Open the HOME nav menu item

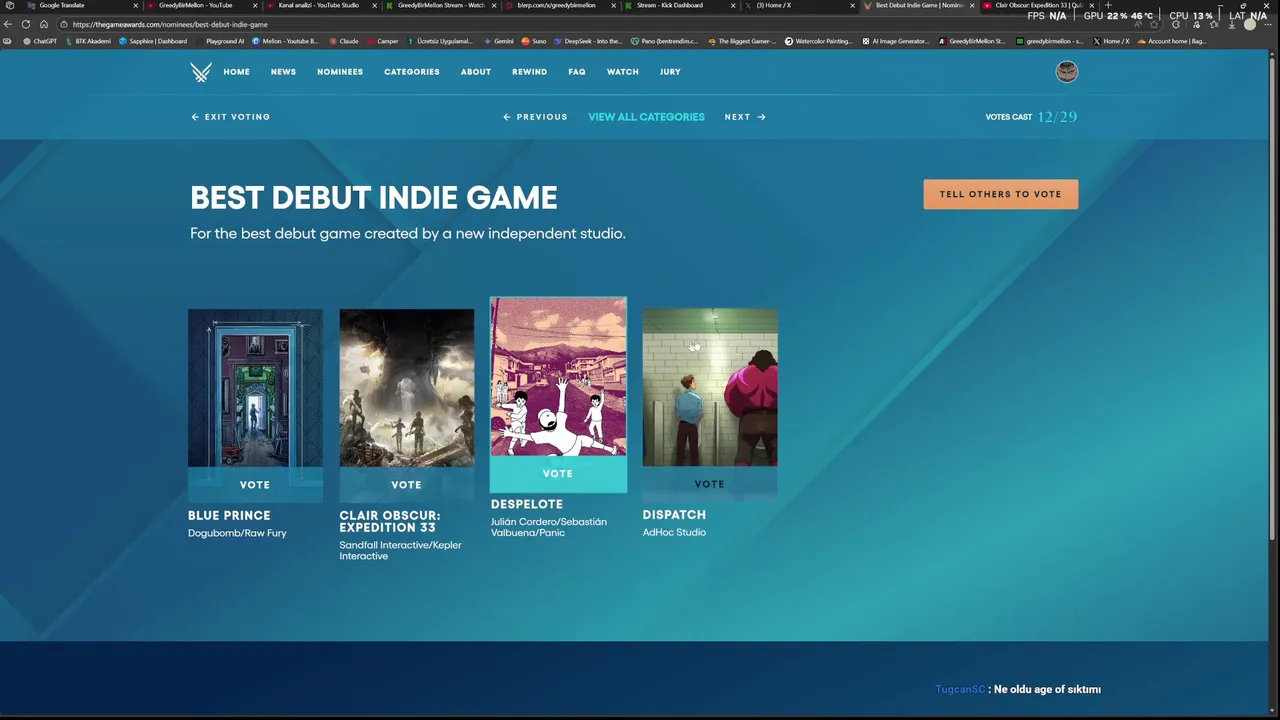237,72
